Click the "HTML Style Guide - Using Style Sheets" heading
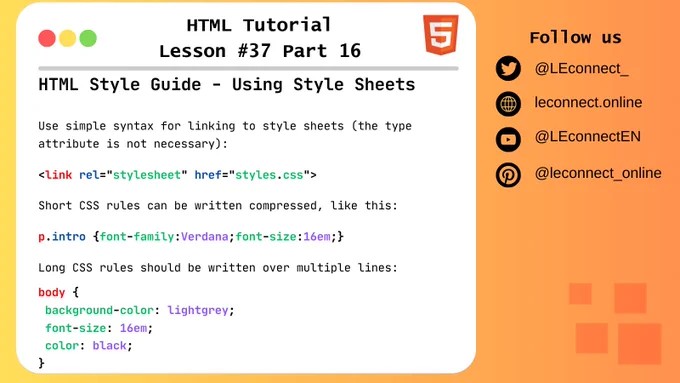680x383 pixels. (x=227, y=84)
